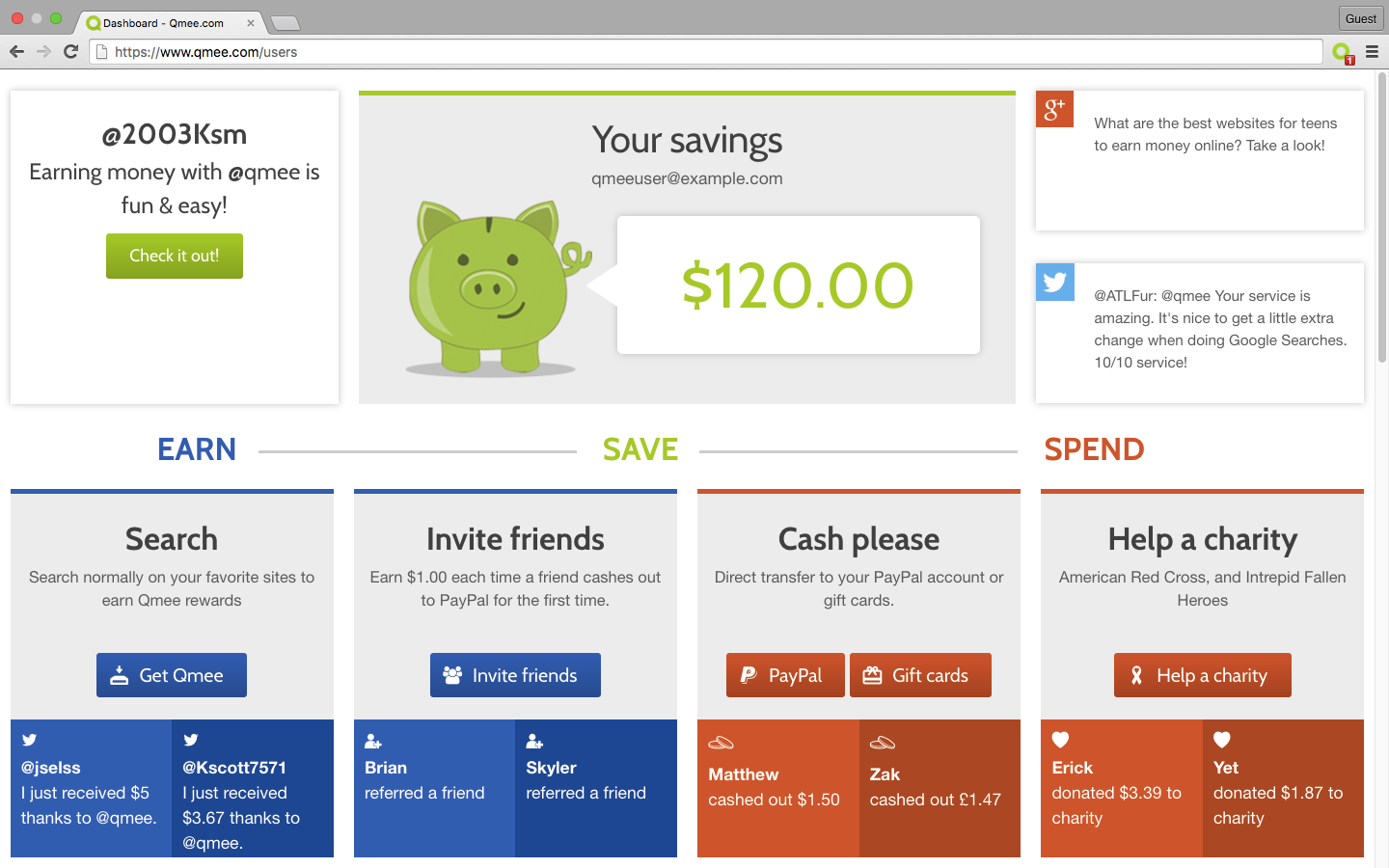The image size is (1389, 868).
Task: Click the blue Twitter bird icon
Action: 1054,282
